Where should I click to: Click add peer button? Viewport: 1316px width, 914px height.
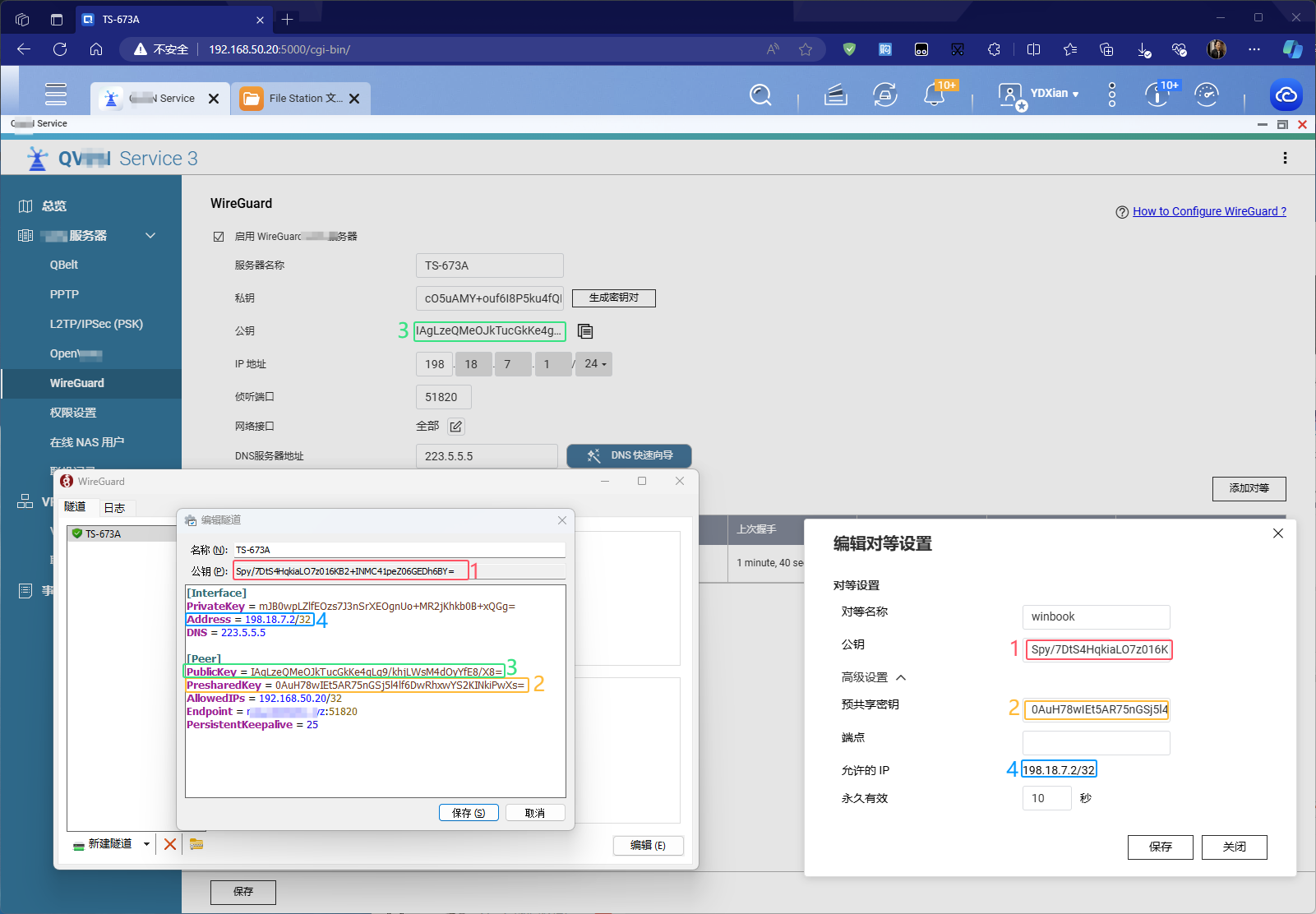pyautogui.click(x=1249, y=488)
